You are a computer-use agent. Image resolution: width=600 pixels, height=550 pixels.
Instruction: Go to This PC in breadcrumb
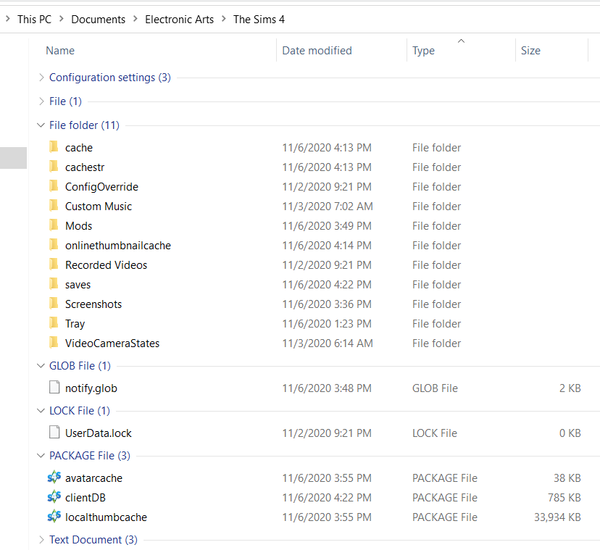[34, 19]
